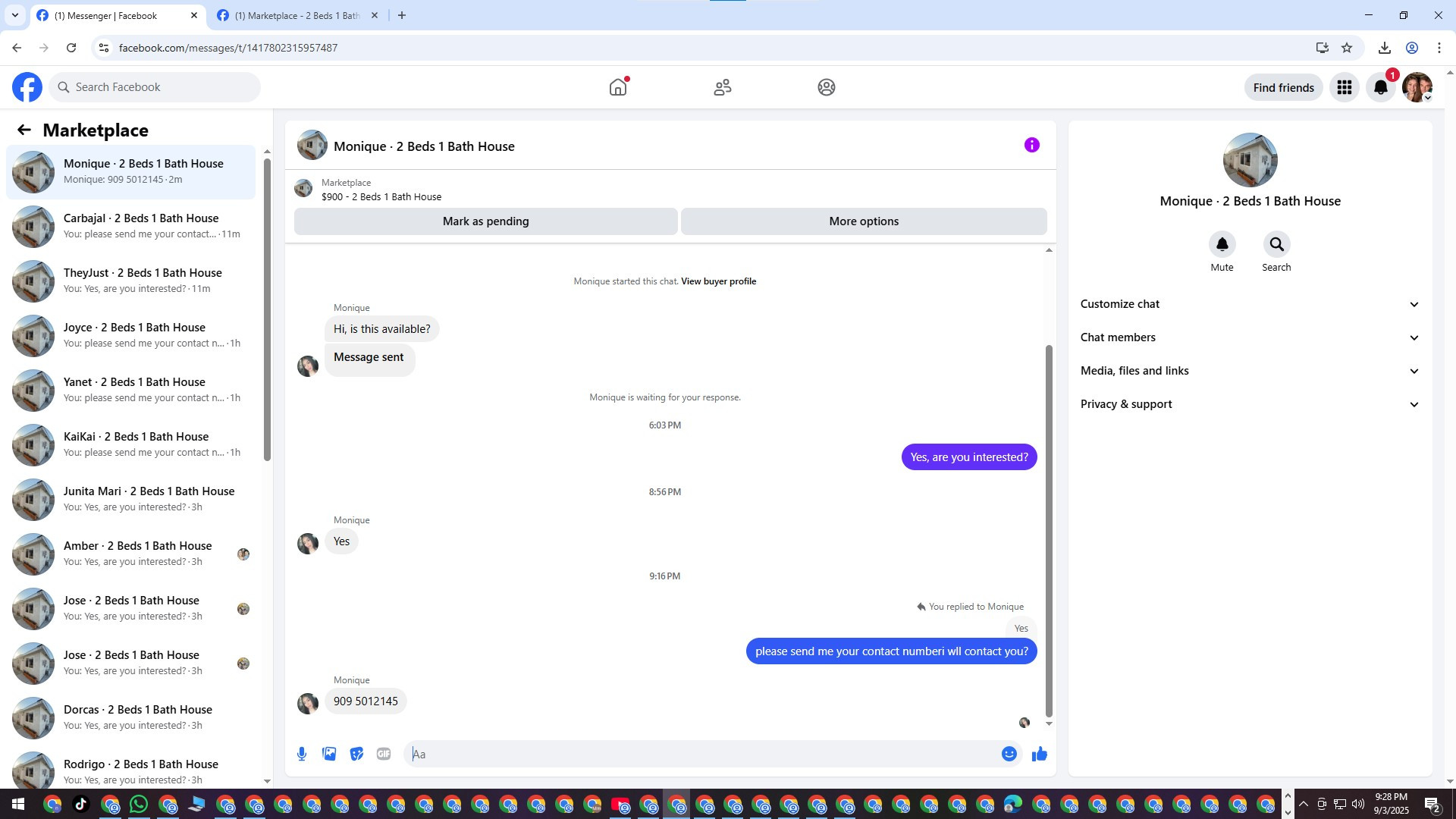Reload the page in Chrome
This screenshot has height=819, width=1456.
[x=71, y=48]
